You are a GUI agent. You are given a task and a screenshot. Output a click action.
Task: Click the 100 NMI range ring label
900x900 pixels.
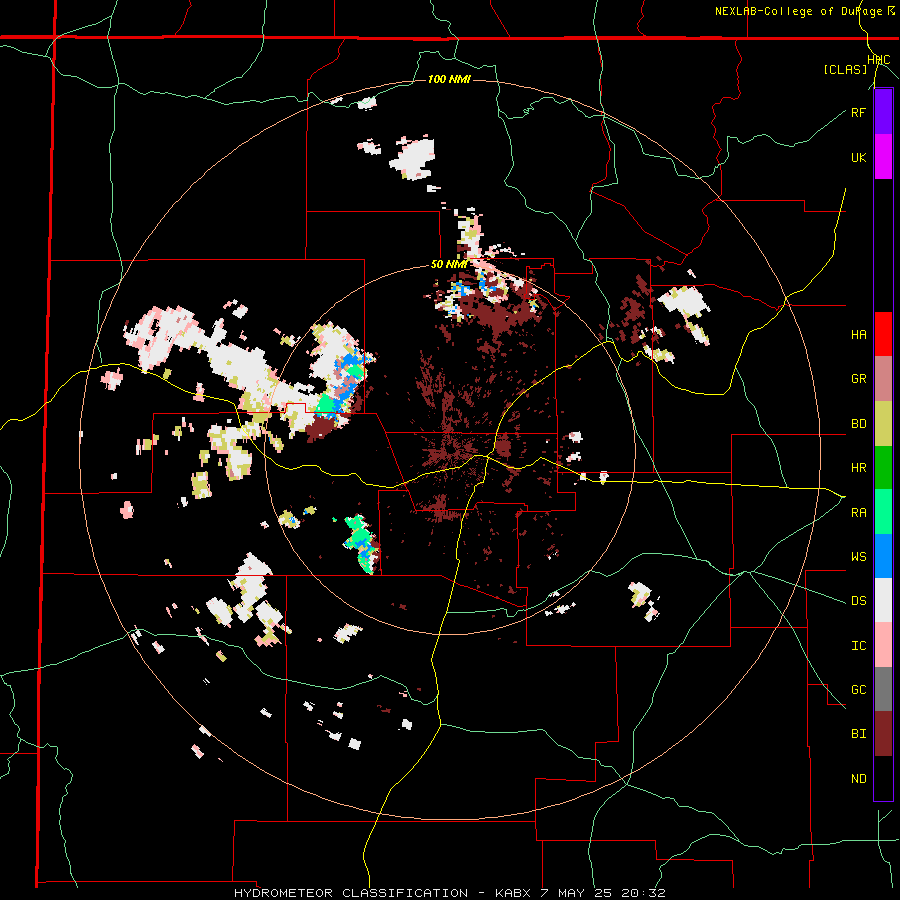449,79
